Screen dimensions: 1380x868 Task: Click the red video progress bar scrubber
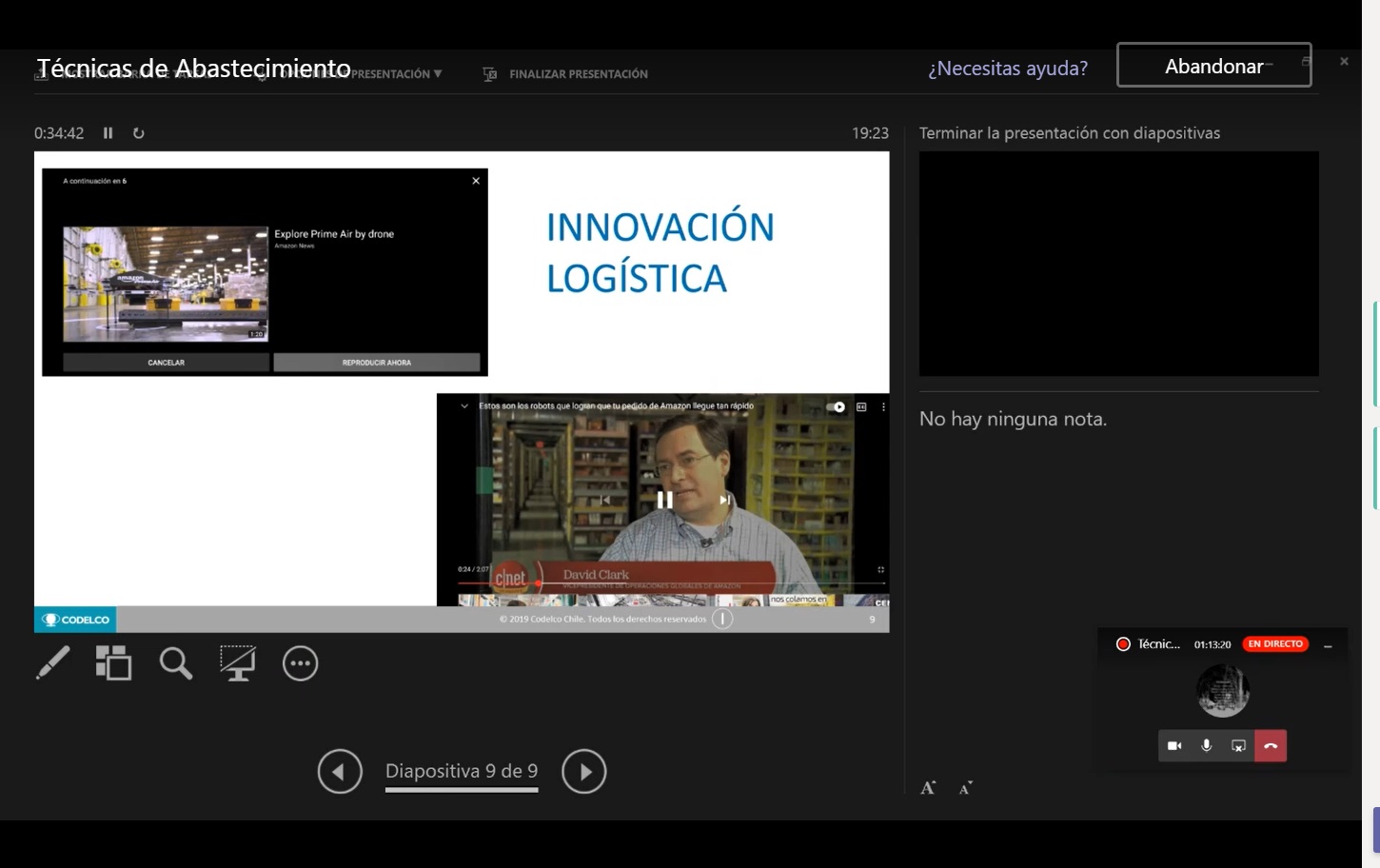[x=539, y=582]
